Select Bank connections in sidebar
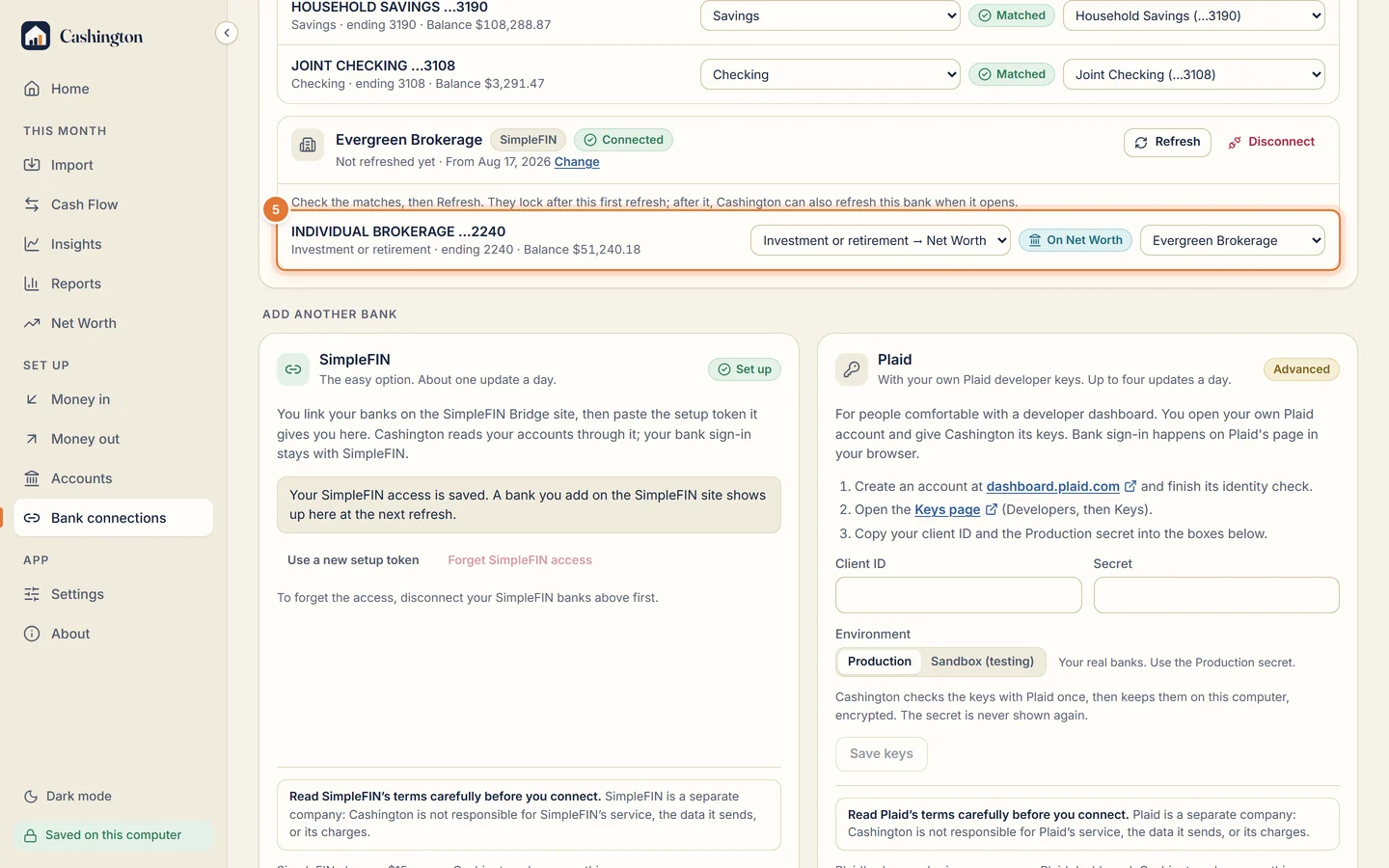 coord(113,518)
